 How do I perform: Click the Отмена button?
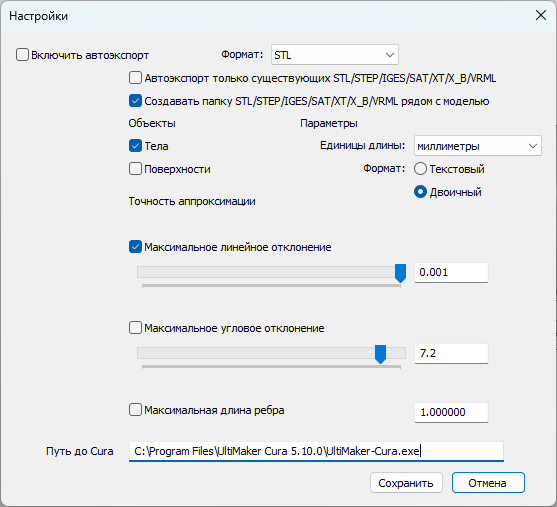tap(488, 483)
